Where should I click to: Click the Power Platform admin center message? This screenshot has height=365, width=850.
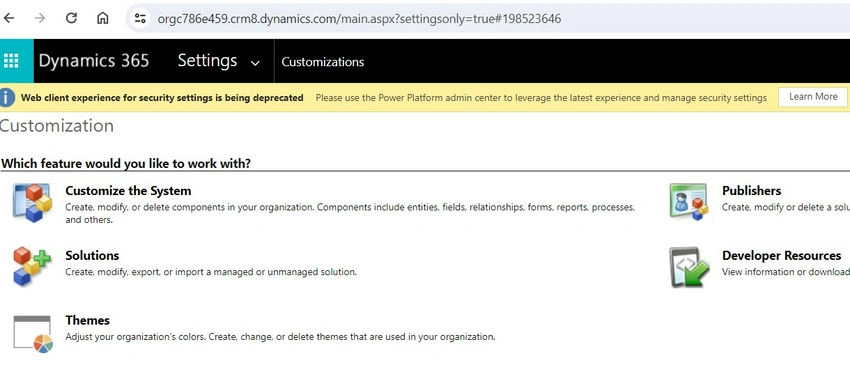(x=541, y=98)
